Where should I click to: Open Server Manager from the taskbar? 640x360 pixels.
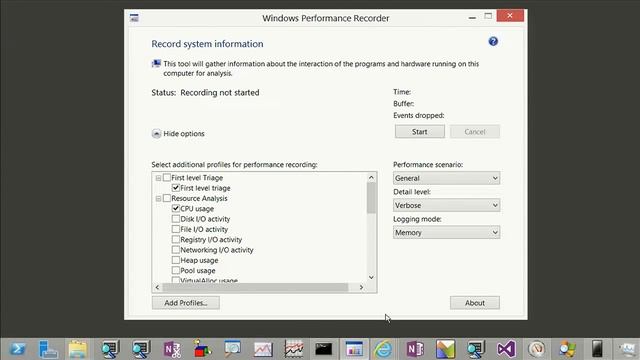(48, 349)
